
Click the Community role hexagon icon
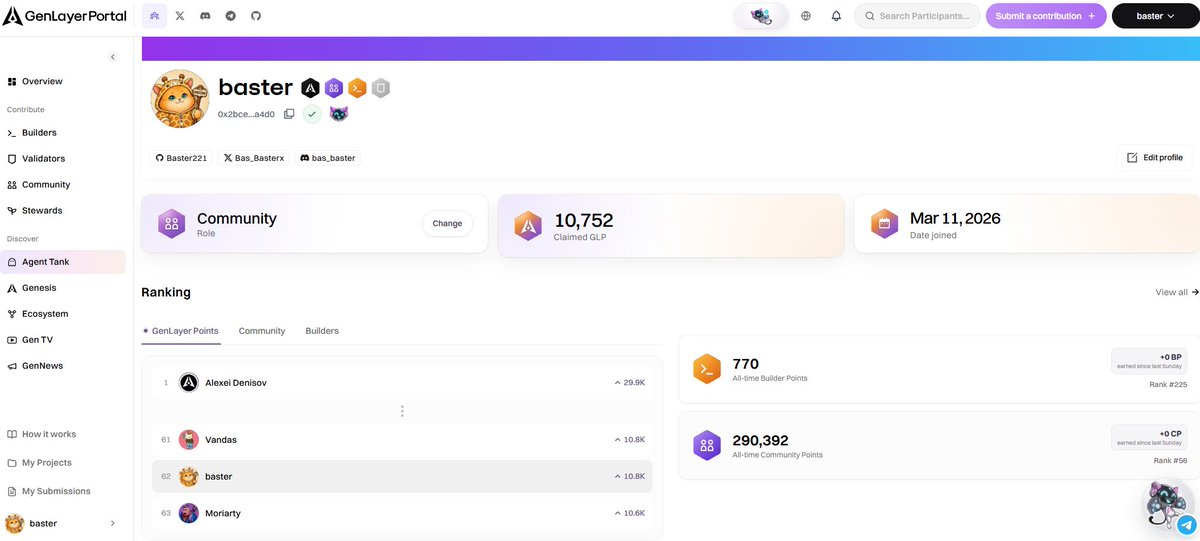click(x=171, y=224)
